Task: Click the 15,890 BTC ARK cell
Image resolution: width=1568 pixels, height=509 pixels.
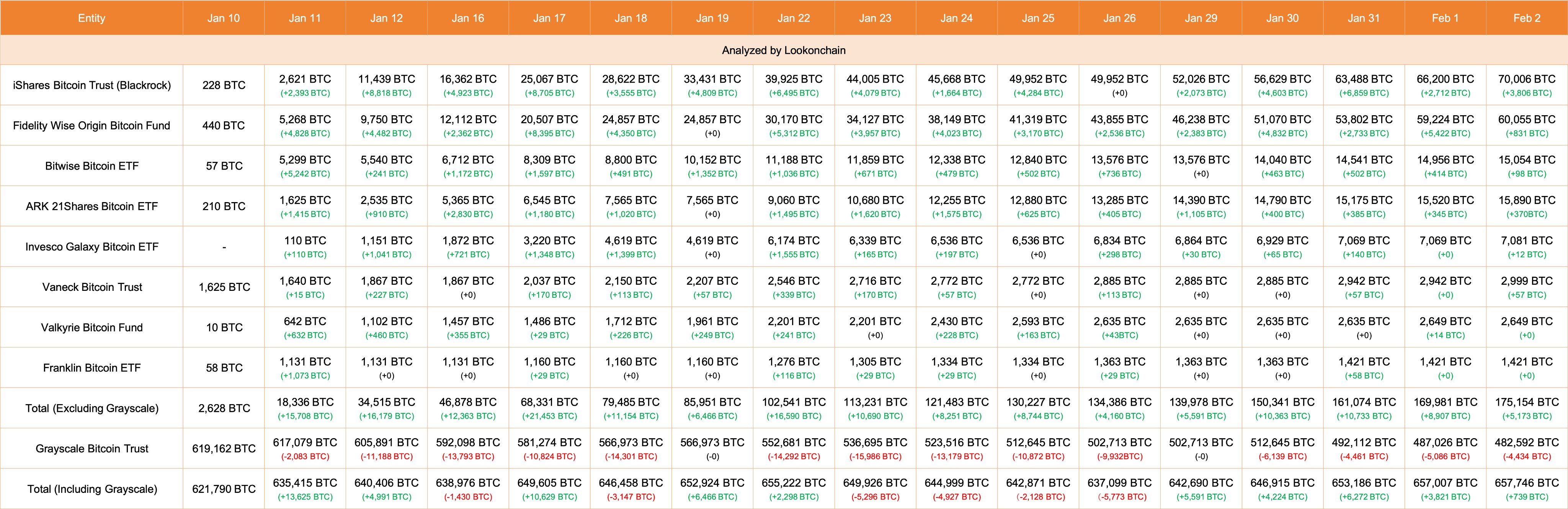Action: tap(1527, 206)
